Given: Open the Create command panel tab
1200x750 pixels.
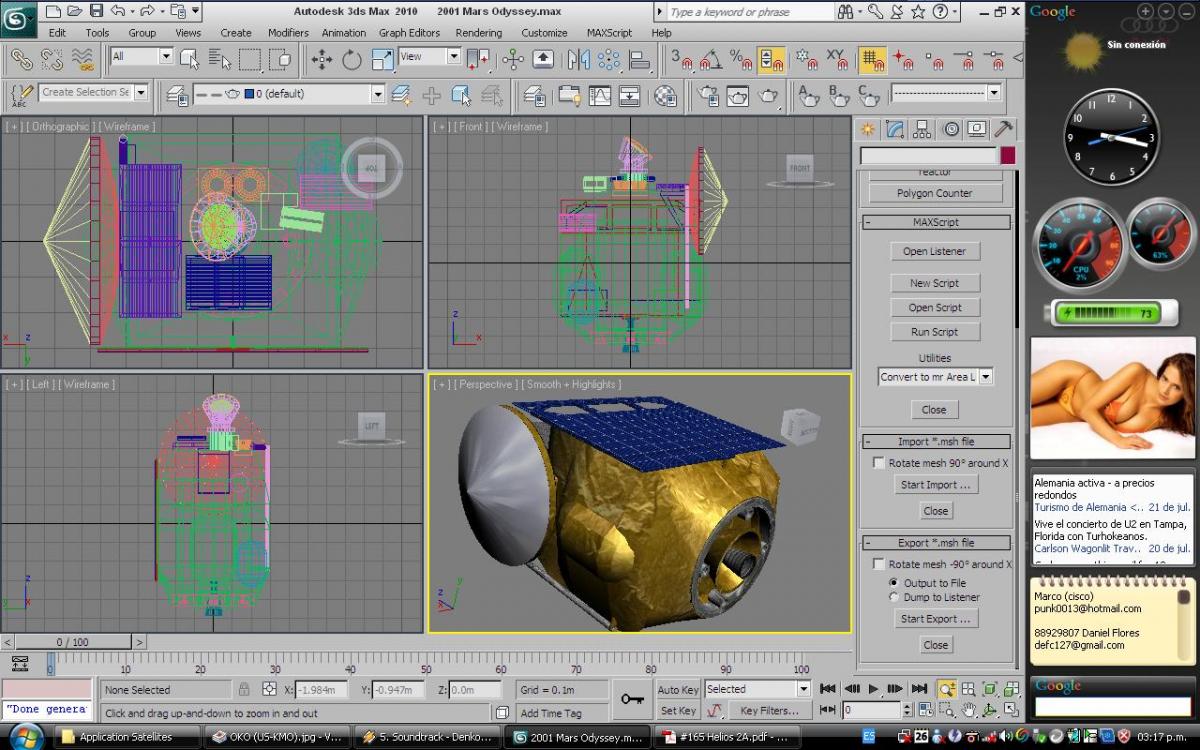Looking at the screenshot, I should (868, 129).
